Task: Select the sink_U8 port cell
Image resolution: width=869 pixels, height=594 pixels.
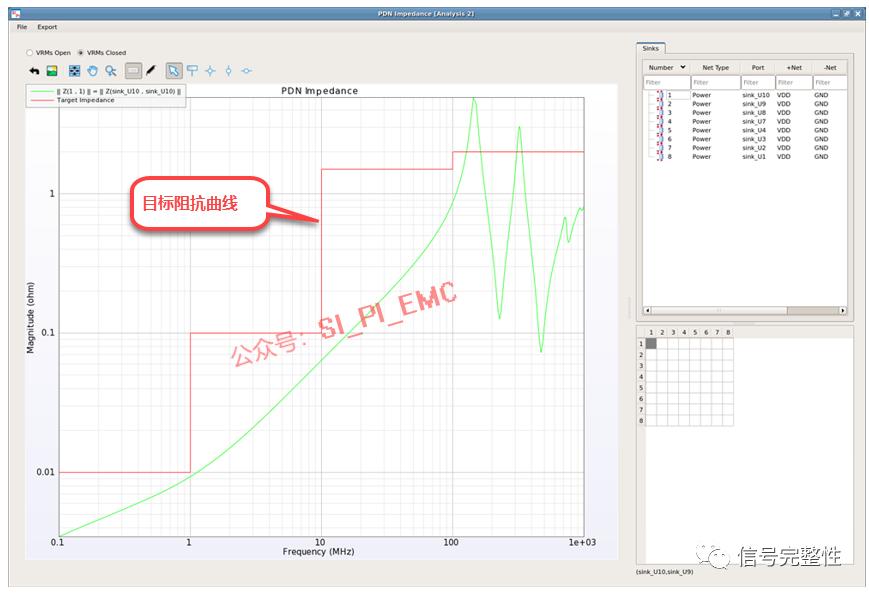Action: pos(754,112)
